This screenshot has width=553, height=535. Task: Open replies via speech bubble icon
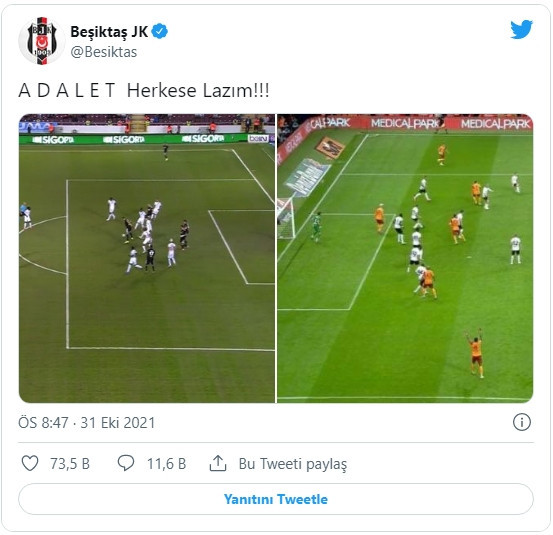pos(126,463)
